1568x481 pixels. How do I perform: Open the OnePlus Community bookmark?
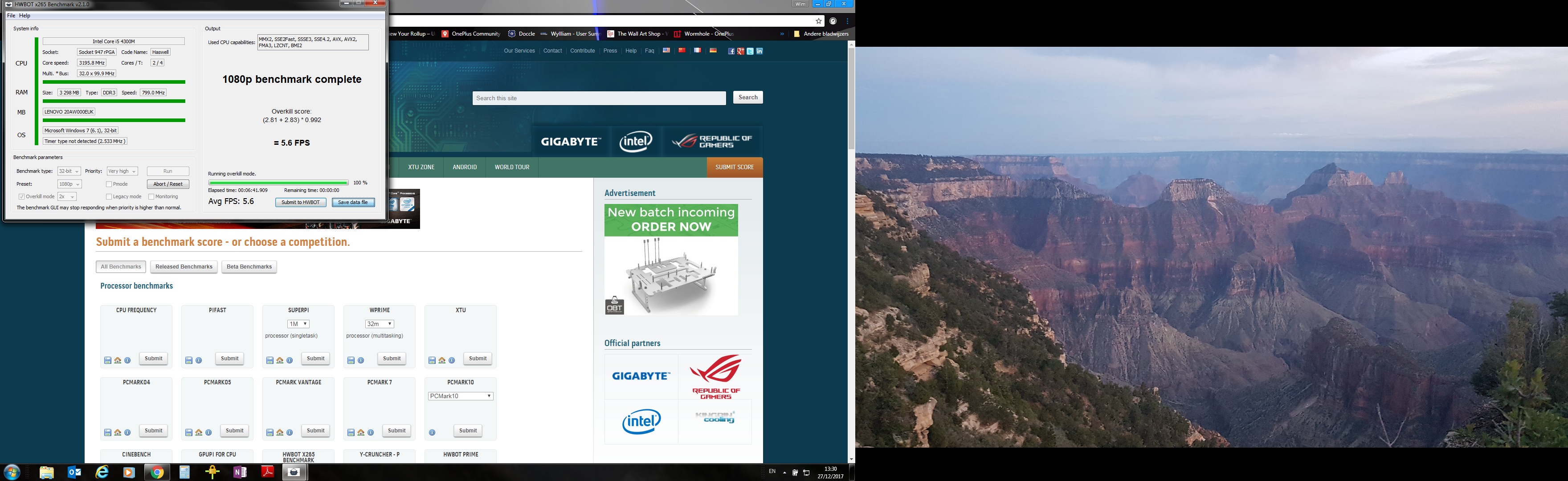pos(470,34)
